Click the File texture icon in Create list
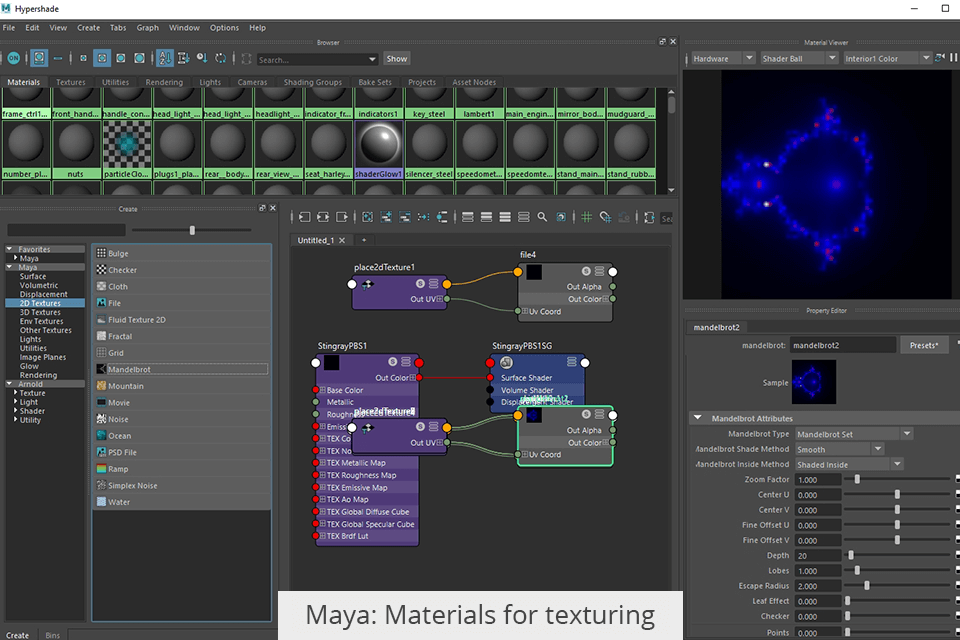 [x=102, y=303]
